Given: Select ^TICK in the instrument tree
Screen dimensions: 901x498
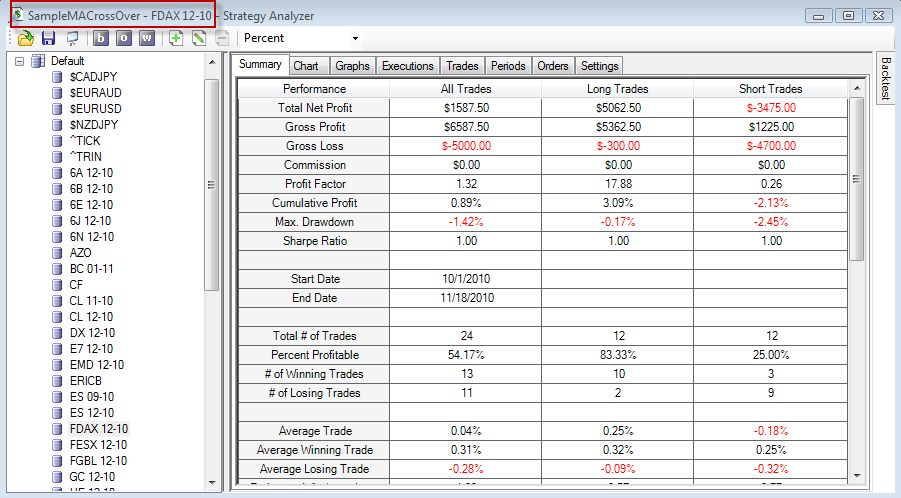Looking at the screenshot, I should [x=85, y=141].
